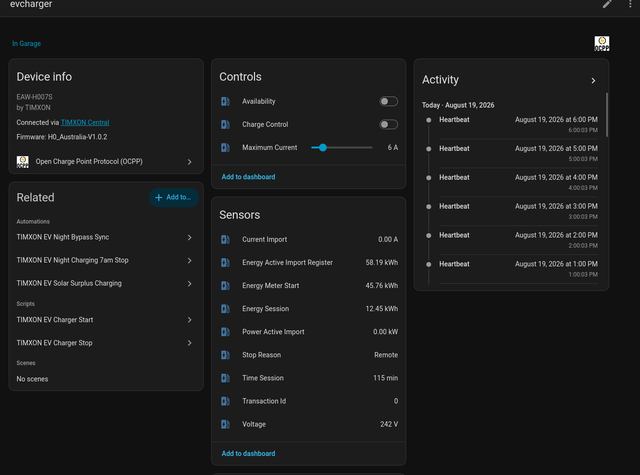
Task: Click the pencil edit icon in header
Action: [x=607, y=4]
